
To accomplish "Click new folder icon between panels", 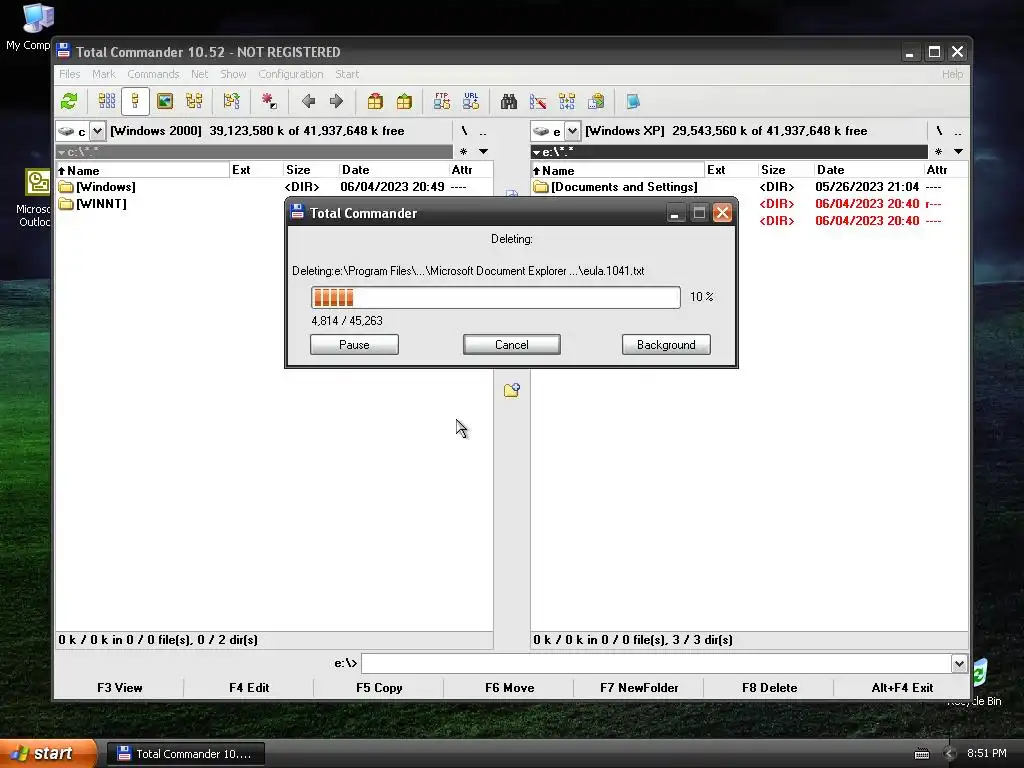I will pos(511,391).
